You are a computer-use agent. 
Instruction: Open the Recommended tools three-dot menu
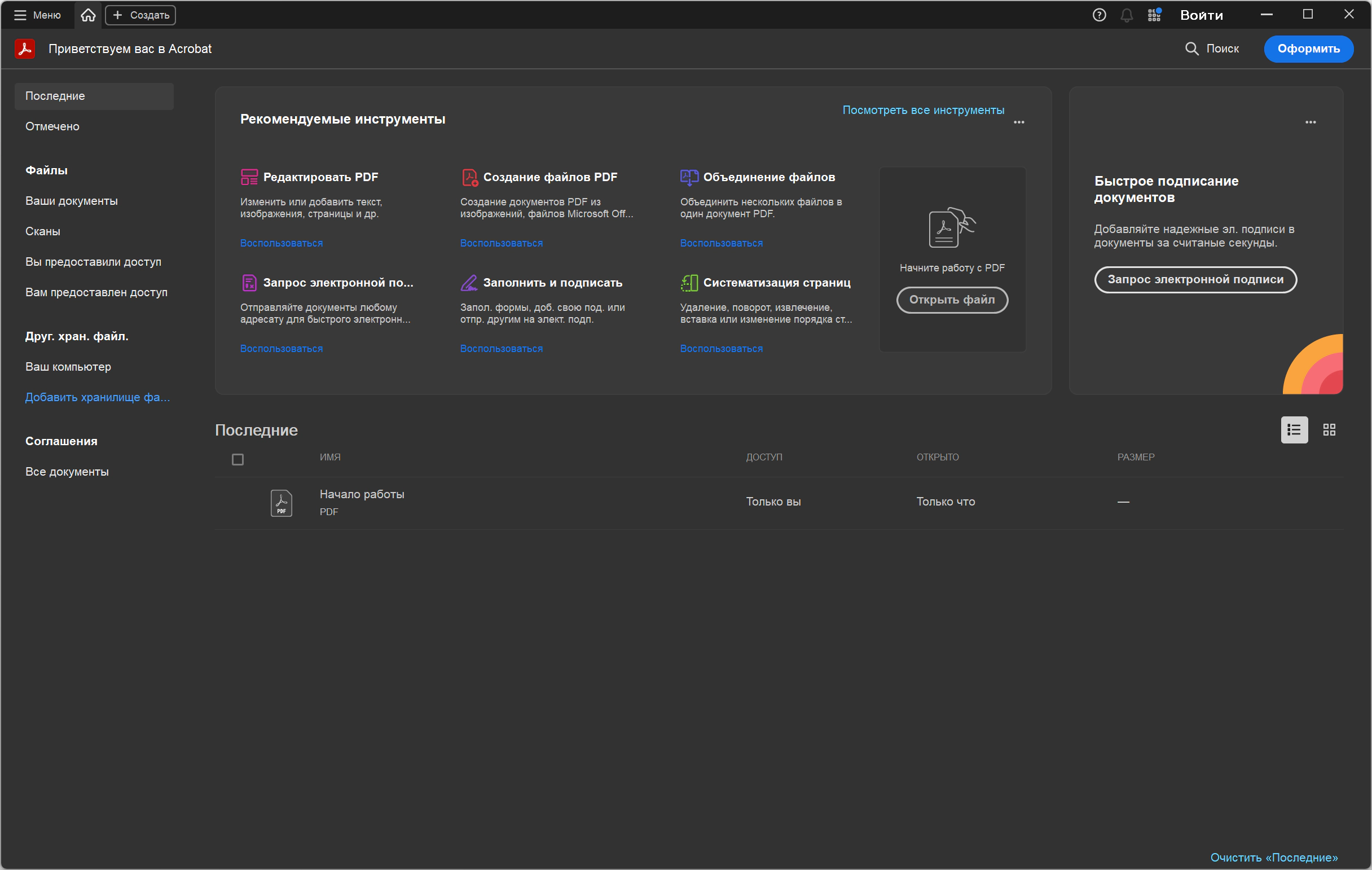pos(1019,122)
